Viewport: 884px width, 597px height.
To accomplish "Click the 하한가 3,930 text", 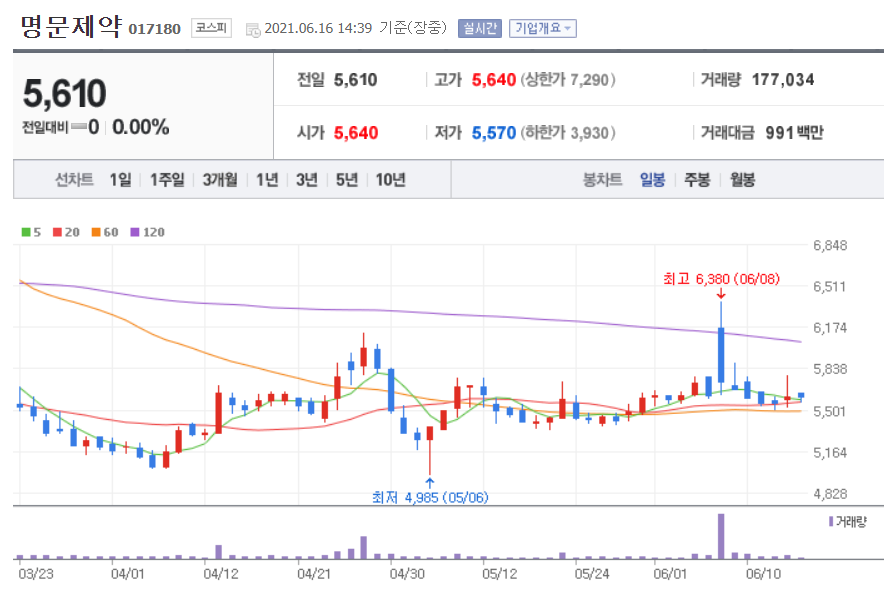I will pos(568,133).
